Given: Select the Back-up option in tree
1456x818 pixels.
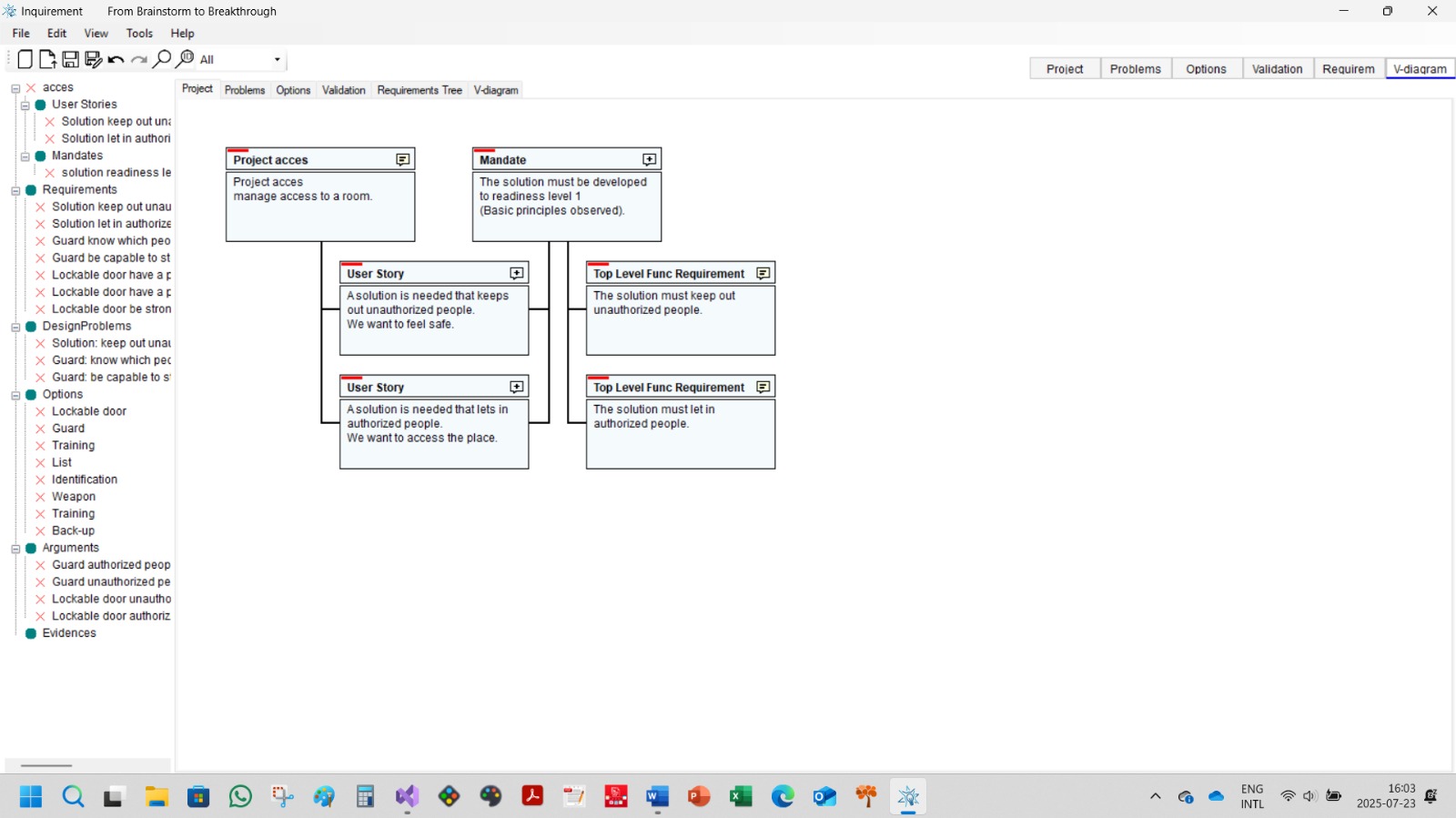Looking at the screenshot, I should [73, 530].
